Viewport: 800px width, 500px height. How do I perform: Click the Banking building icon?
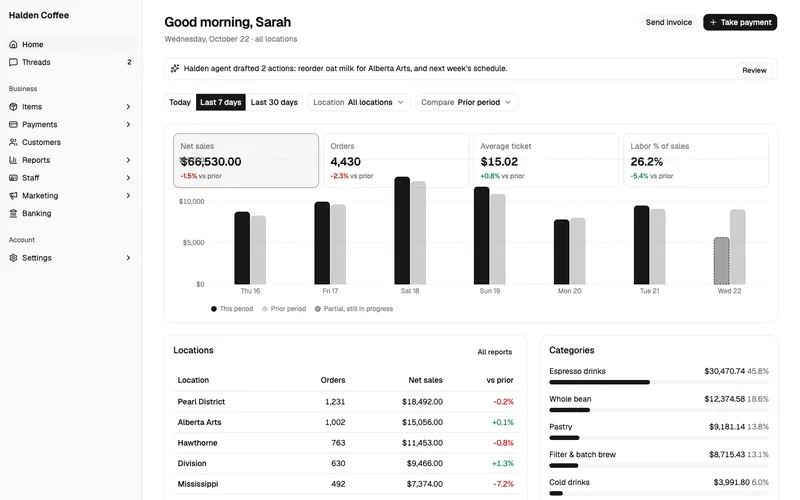tap(13, 213)
